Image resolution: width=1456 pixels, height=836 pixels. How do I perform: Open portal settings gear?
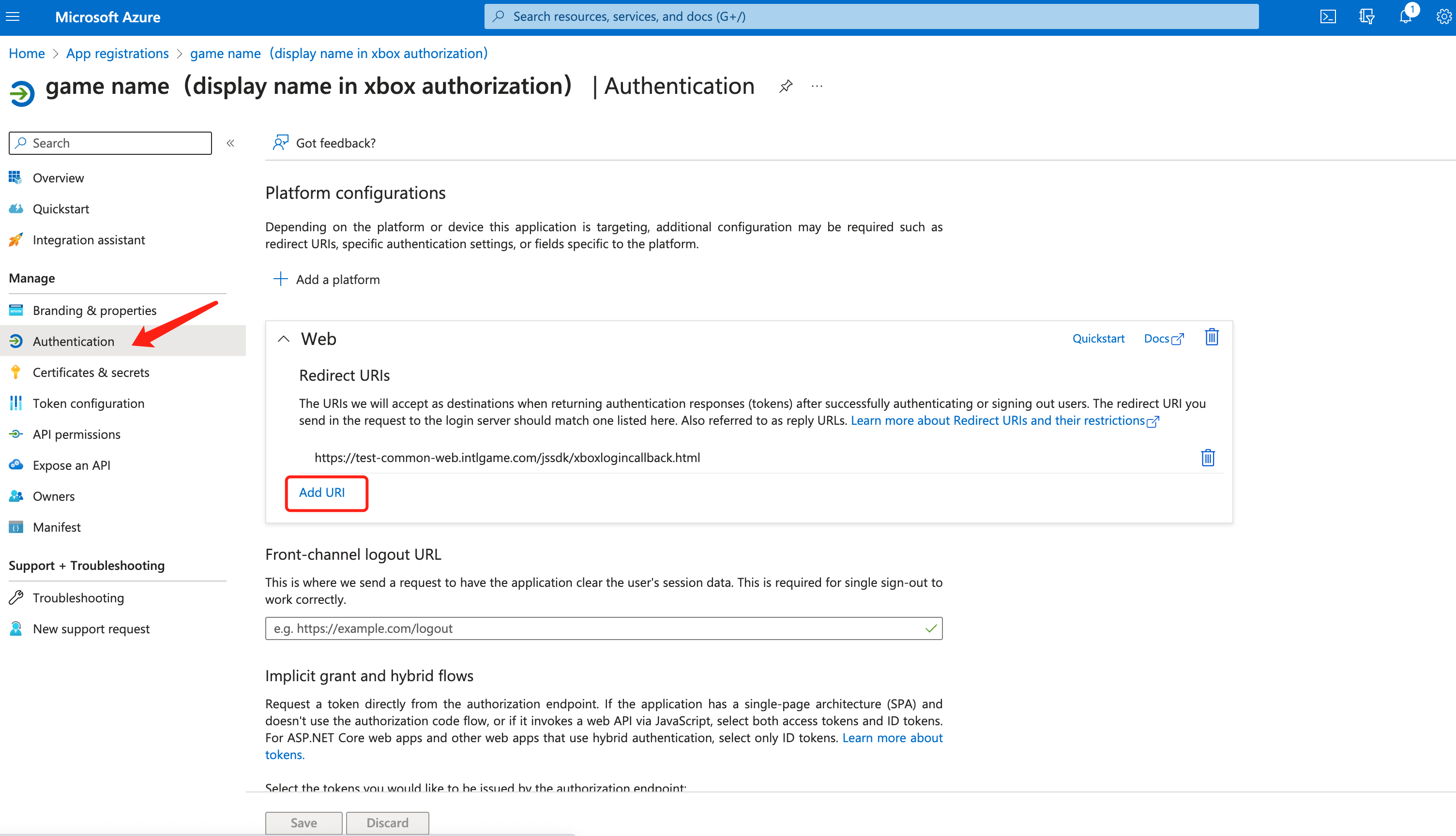click(1443, 16)
